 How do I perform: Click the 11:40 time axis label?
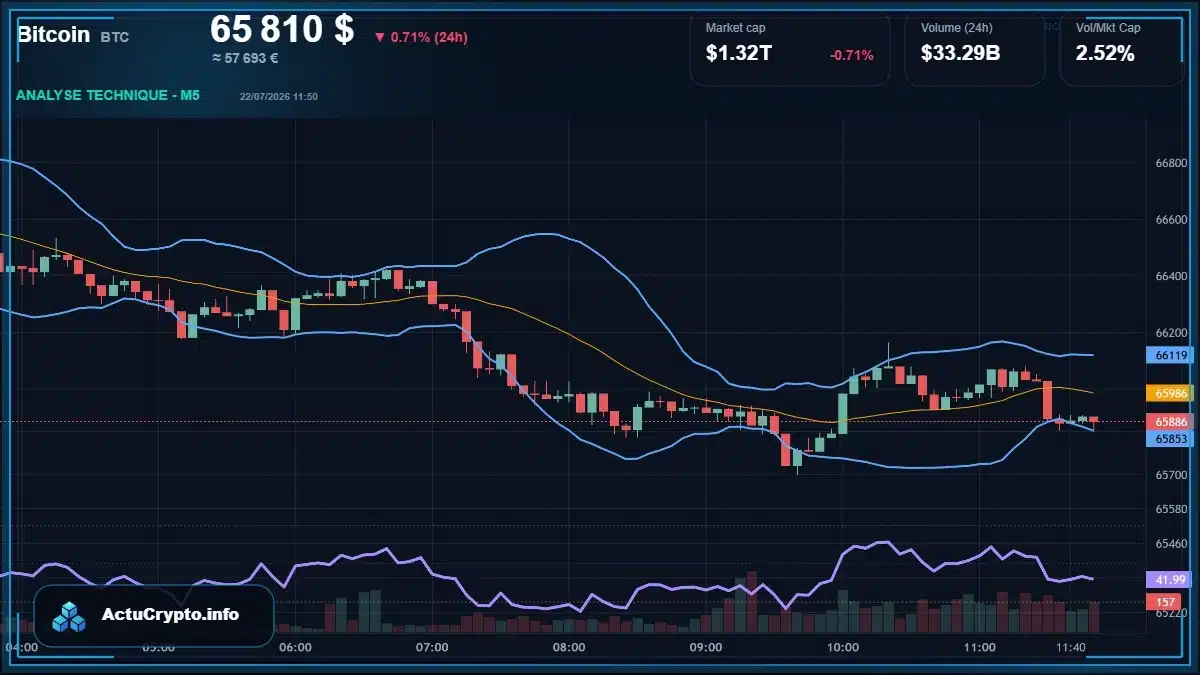point(1071,647)
